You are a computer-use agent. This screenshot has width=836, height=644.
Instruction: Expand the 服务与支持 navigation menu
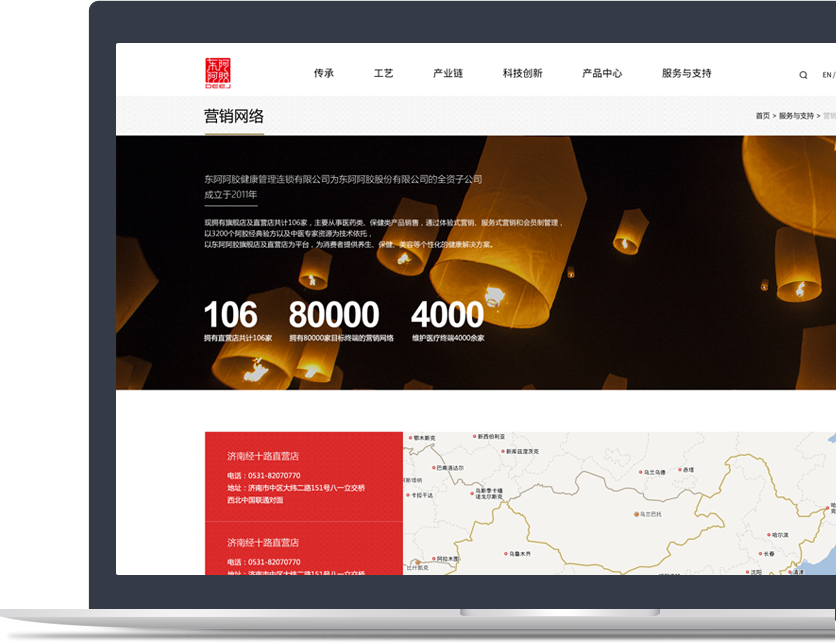point(686,74)
